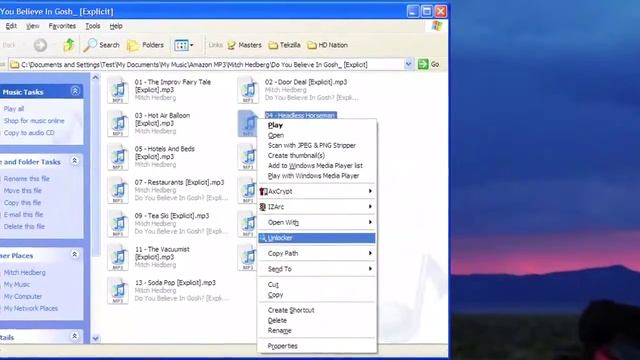Open the Masters link folder
This screenshot has height=360, width=640.
(244, 45)
